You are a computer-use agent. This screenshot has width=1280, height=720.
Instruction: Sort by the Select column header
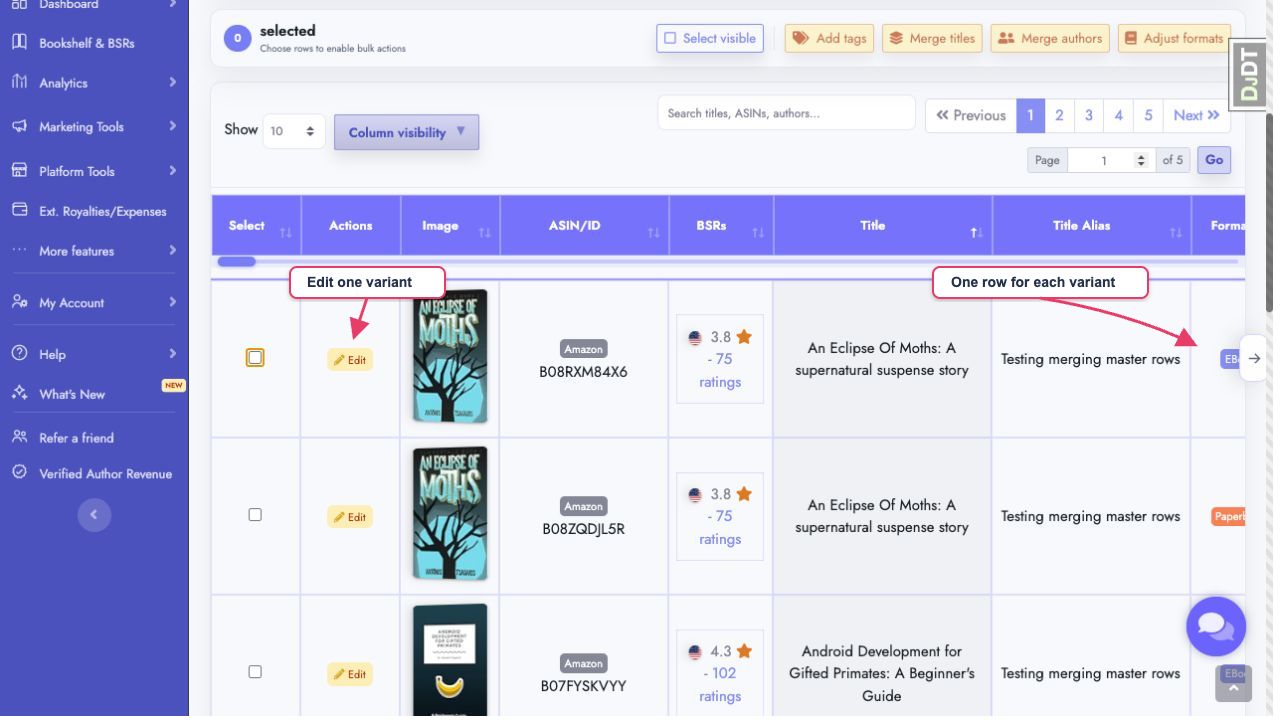coord(256,225)
